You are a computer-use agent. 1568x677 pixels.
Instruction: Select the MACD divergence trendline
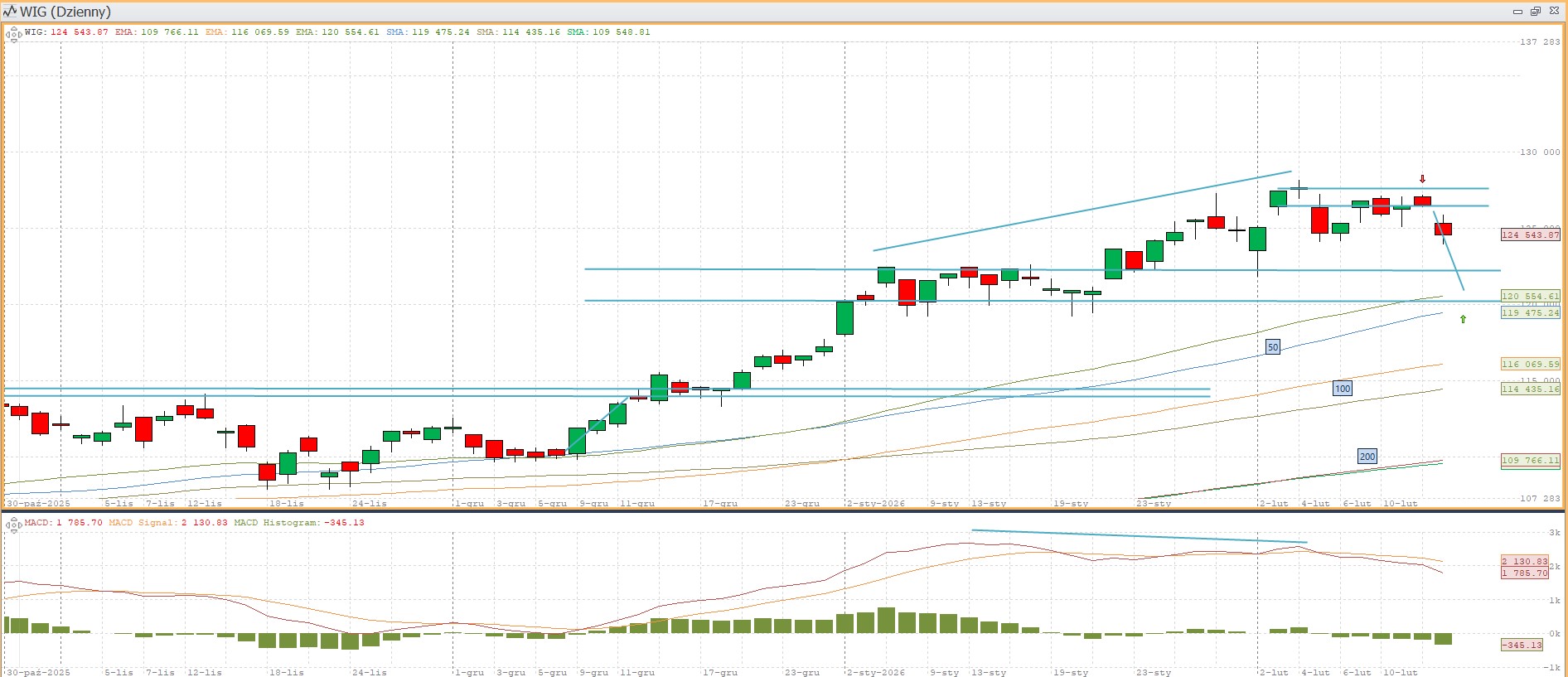1139,536
